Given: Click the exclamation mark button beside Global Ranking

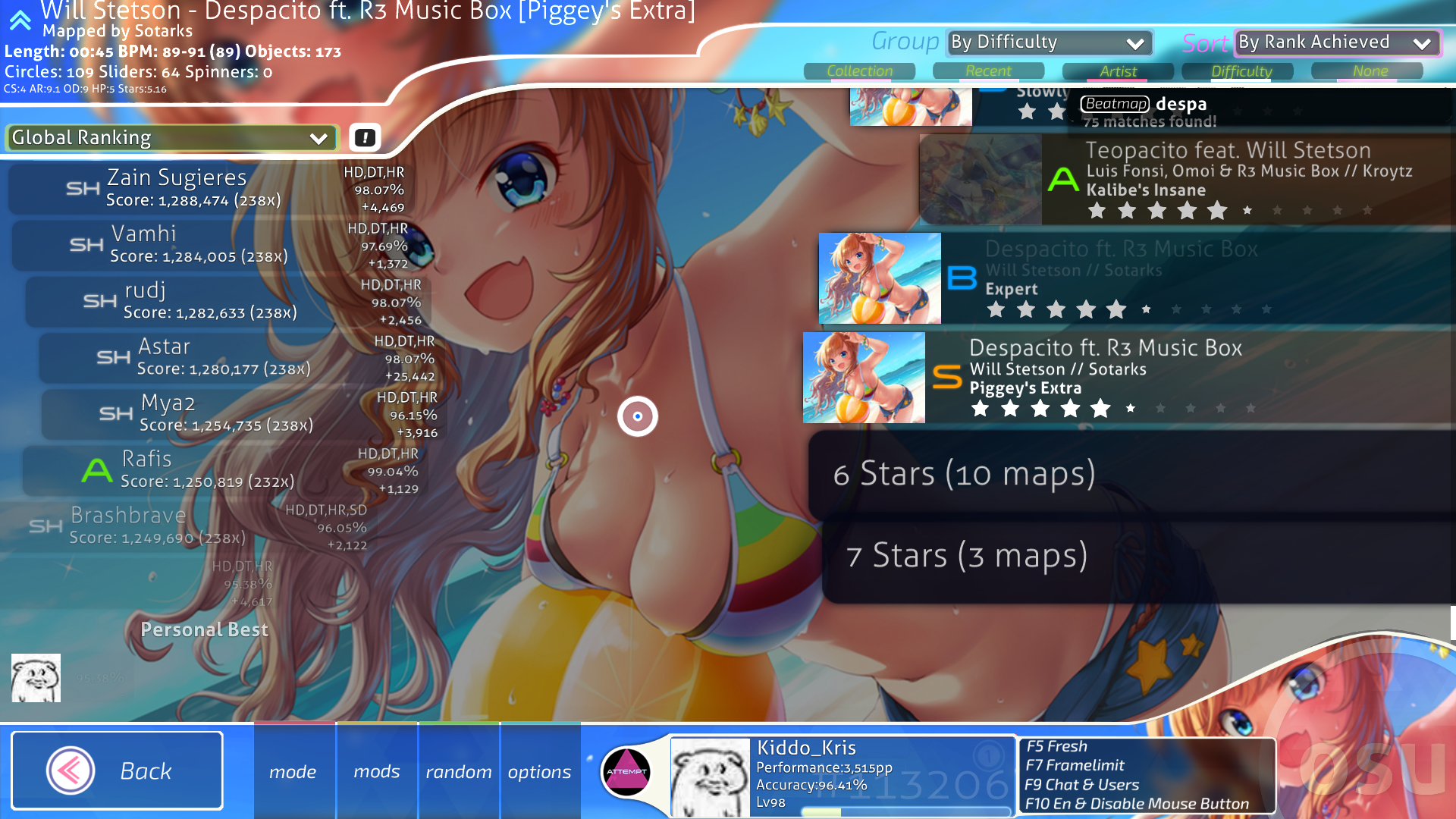Looking at the screenshot, I should click(x=365, y=137).
